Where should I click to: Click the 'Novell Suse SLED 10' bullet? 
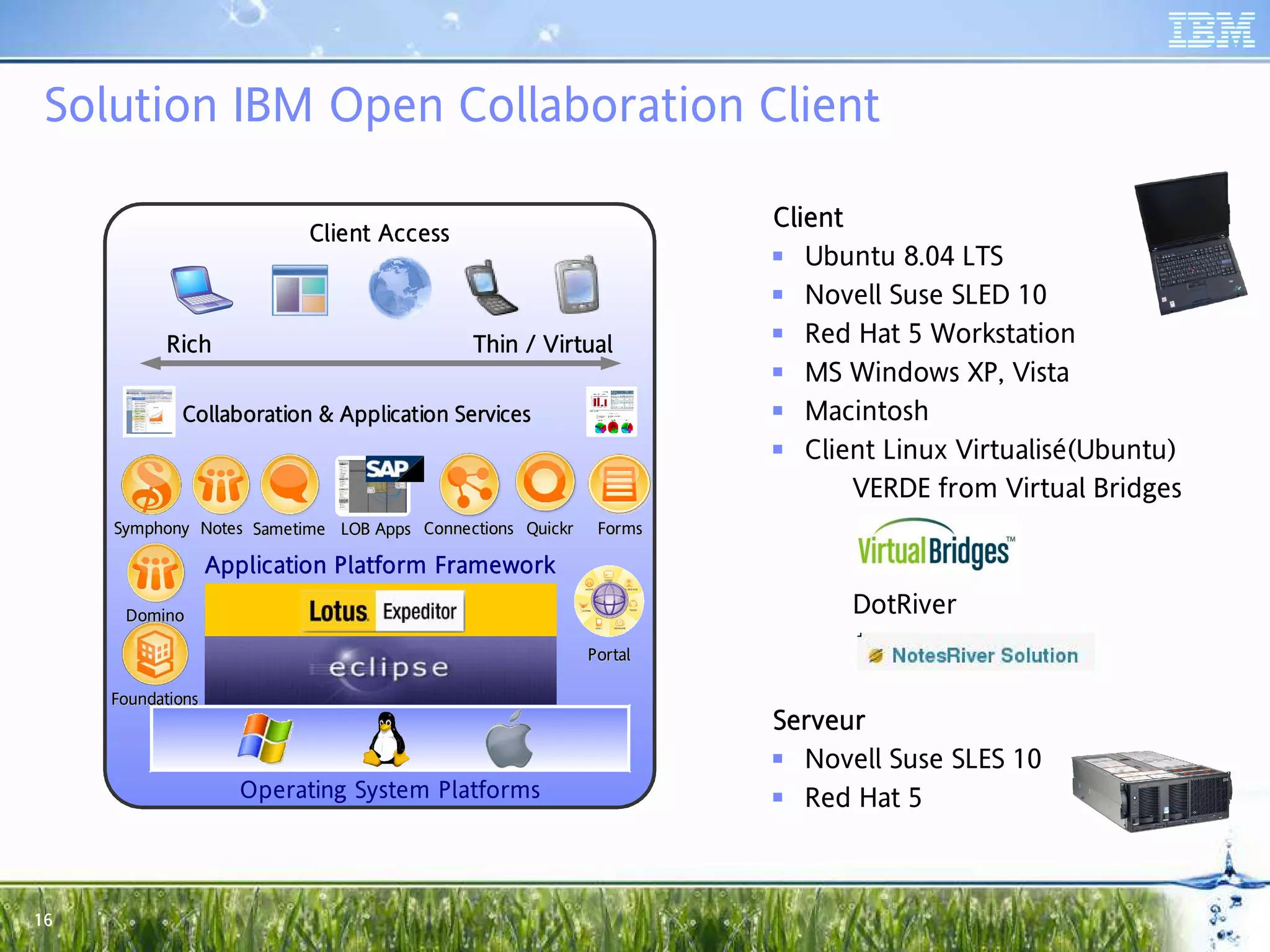click(x=925, y=294)
